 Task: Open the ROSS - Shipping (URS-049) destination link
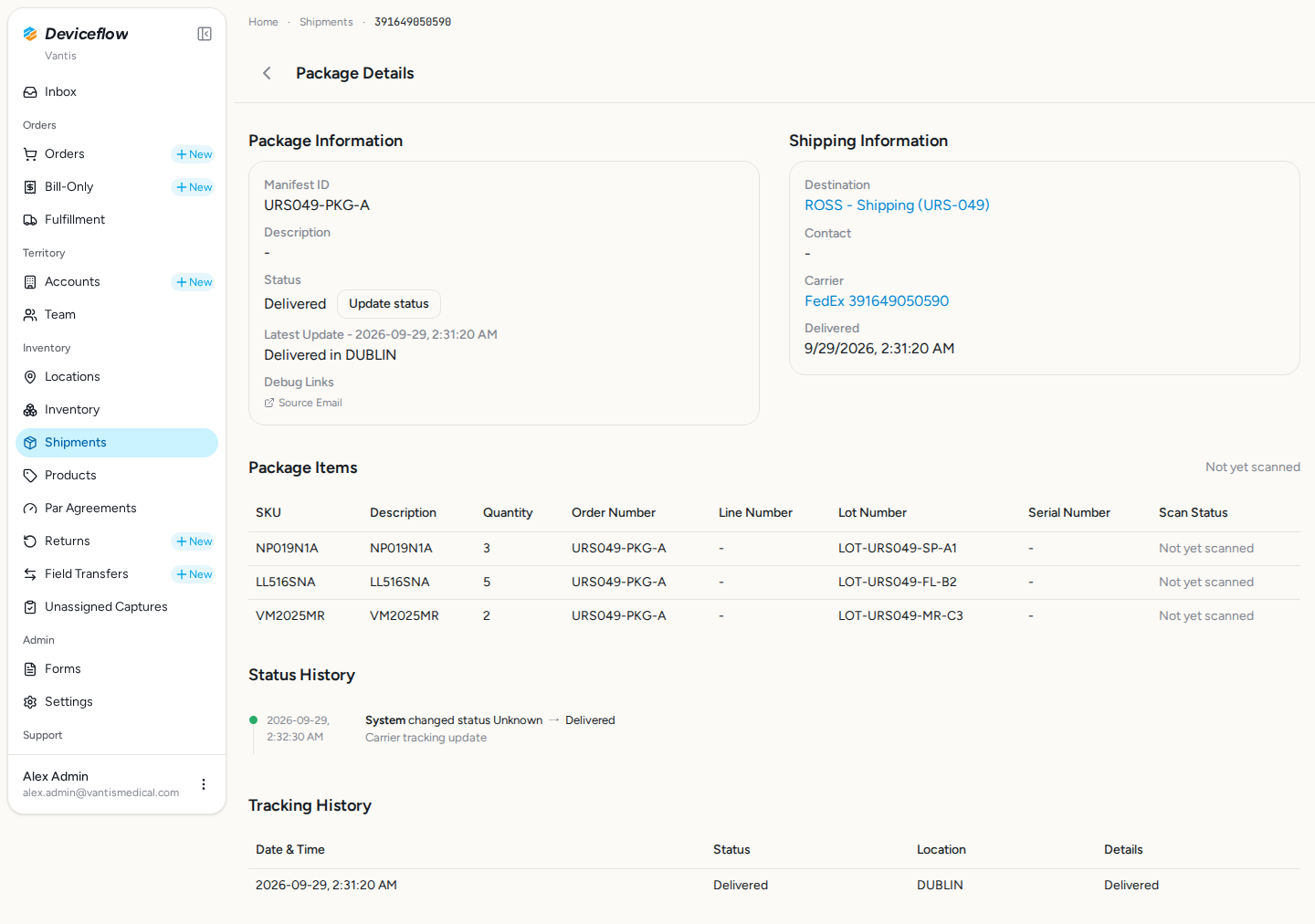(x=897, y=205)
